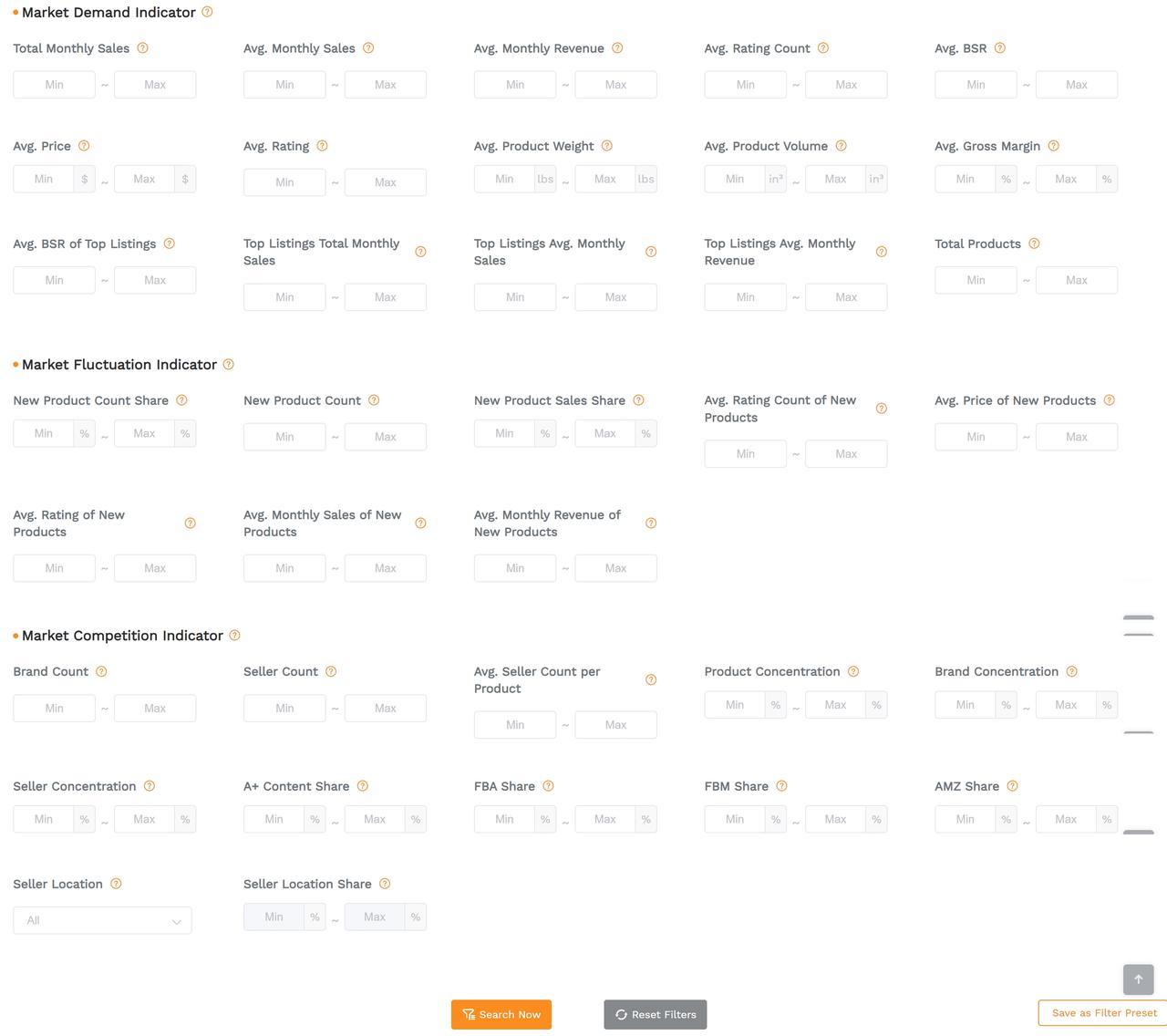This screenshot has width=1167, height=1036.
Task: Open info icon next to Avg. Monthly Sales
Action: [368, 48]
